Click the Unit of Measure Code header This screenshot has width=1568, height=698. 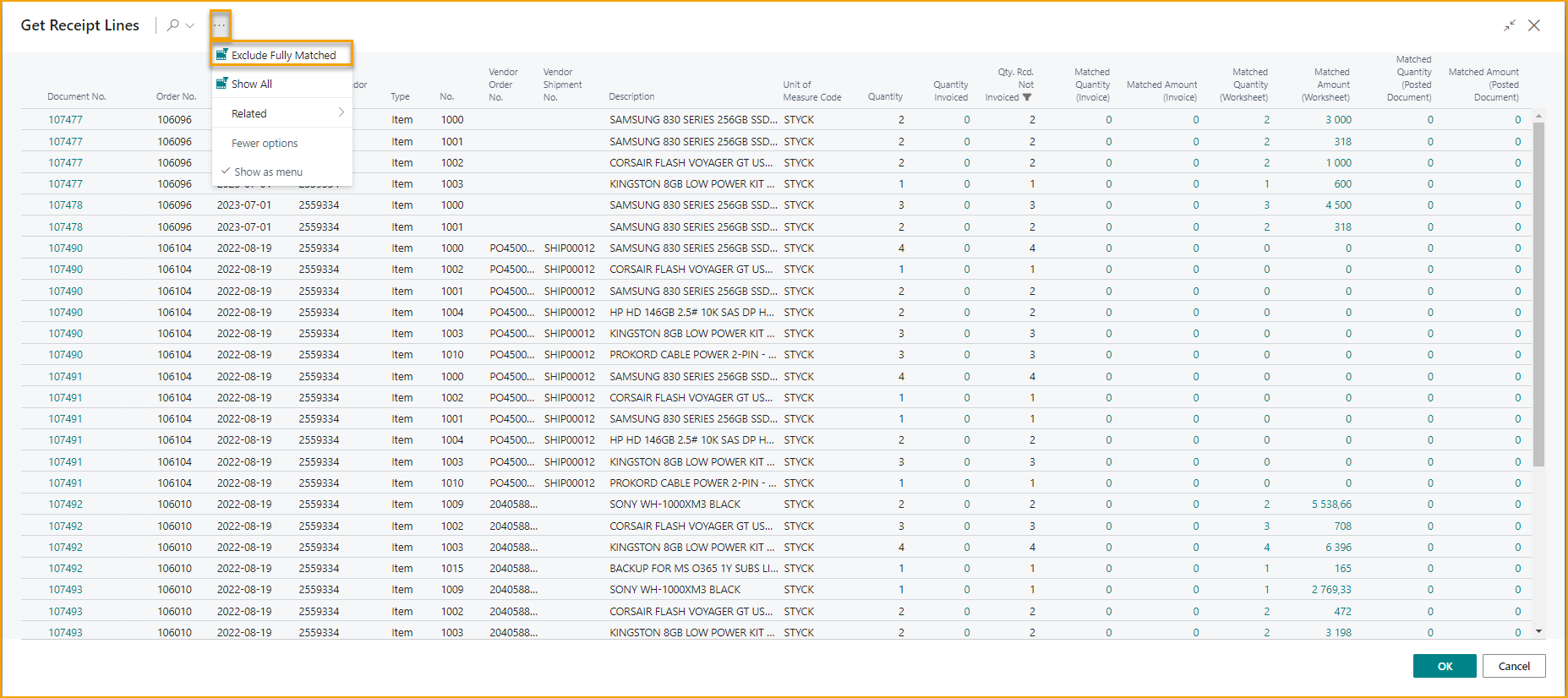pos(811,90)
